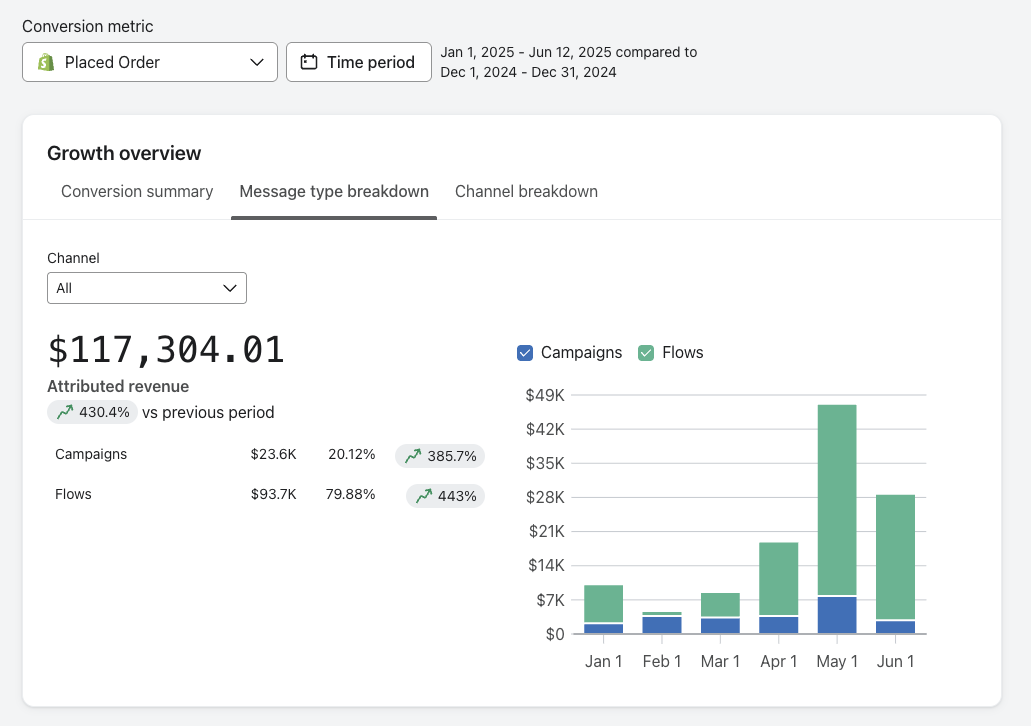Click the Conversion metric label
Image resolution: width=1031 pixels, height=726 pixels.
[x=87, y=26]
